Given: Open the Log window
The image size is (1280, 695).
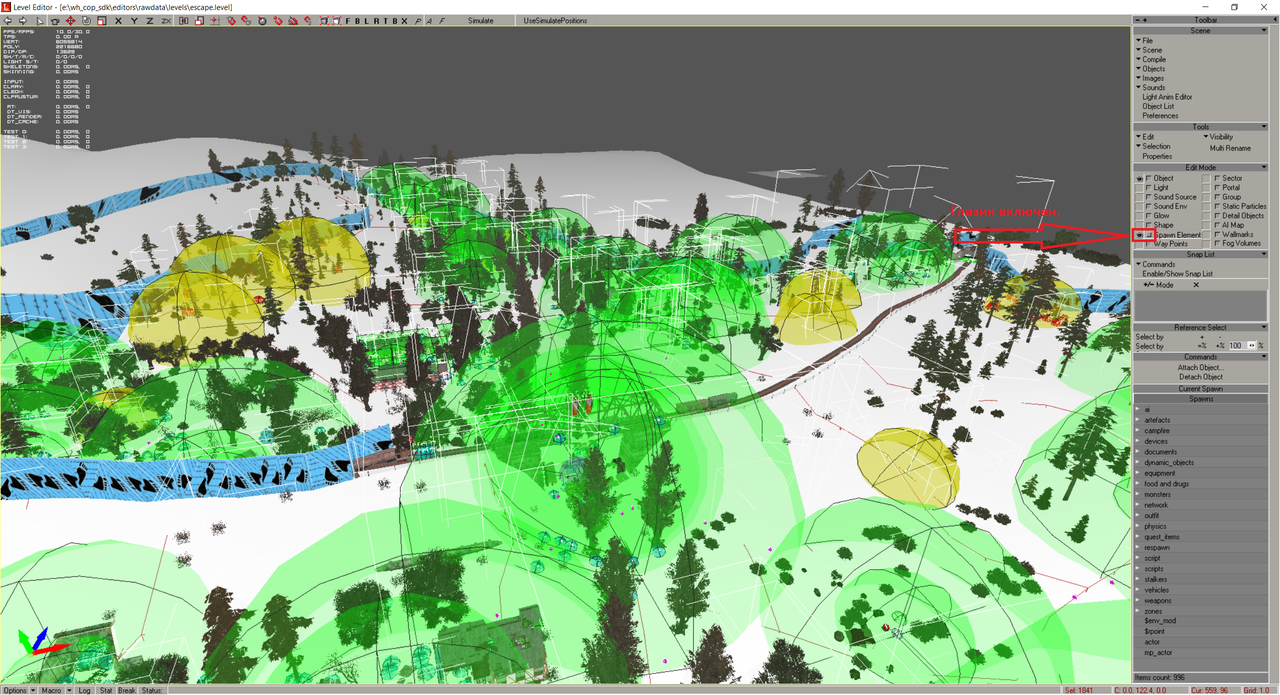Looking at the screenshot, I should pos(85,690).
